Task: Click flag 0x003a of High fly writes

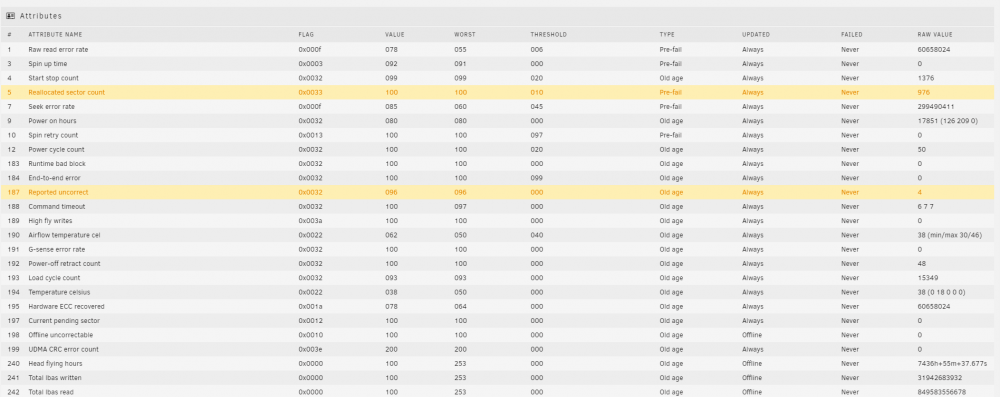Action: point(310,221)
